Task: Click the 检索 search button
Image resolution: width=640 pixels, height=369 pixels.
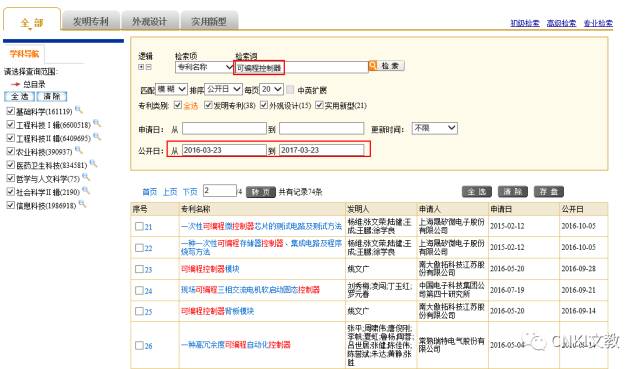Action: [x=391, y=66]
